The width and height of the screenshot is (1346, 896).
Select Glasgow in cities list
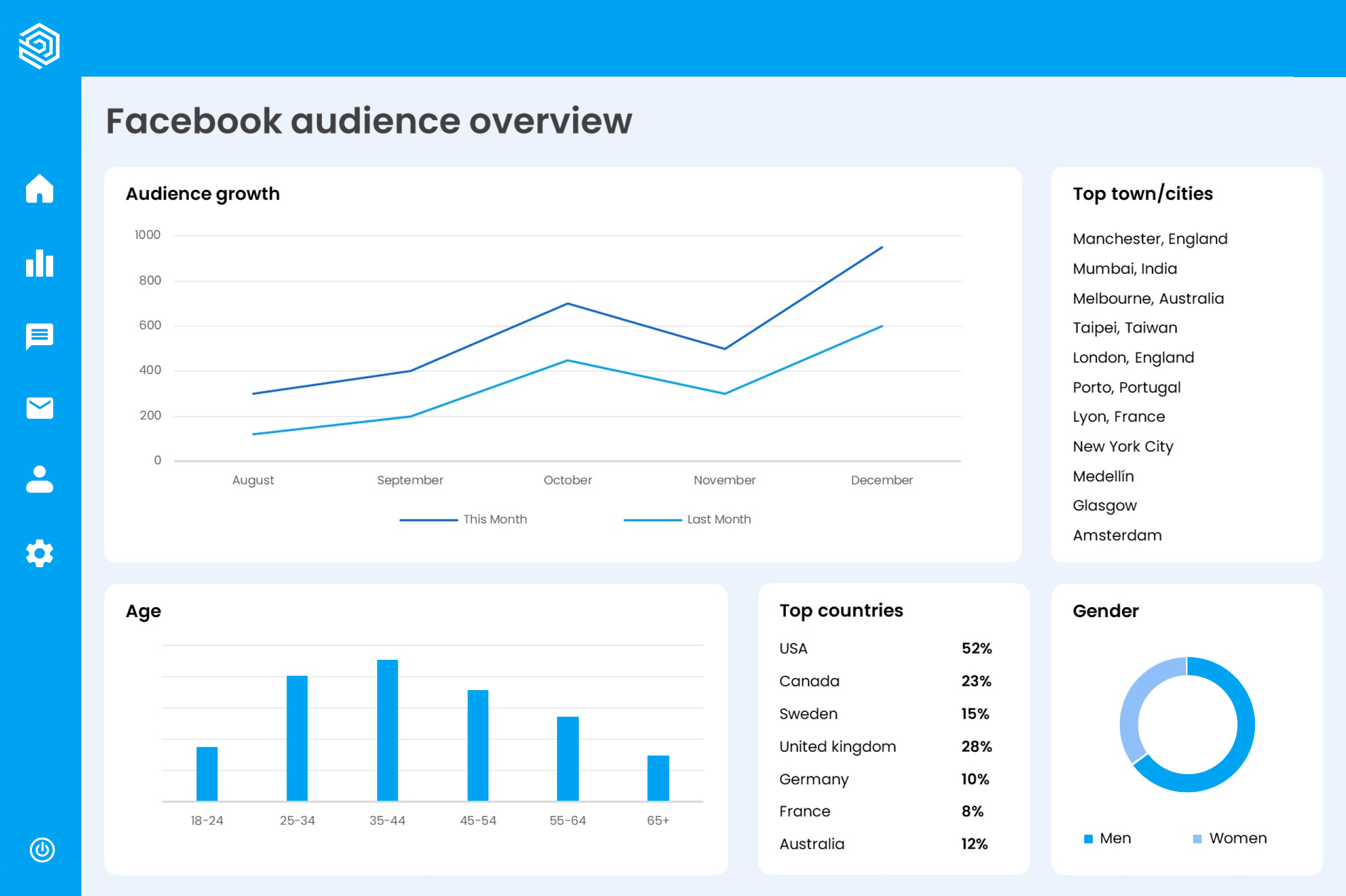click(1104, 505)
